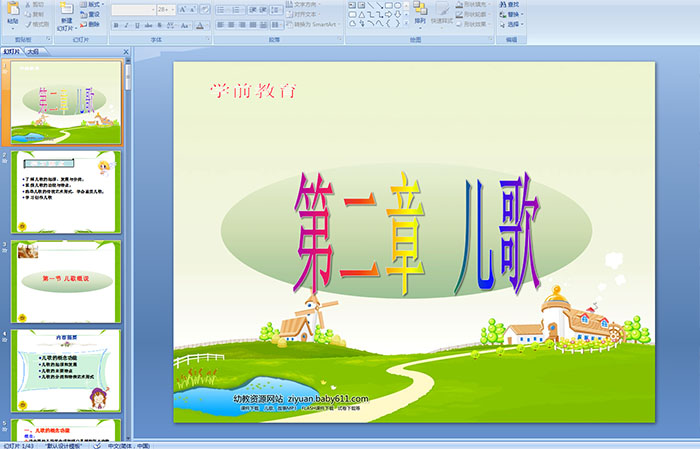This screenshot has width=700, height=449.
Task: Select slide 2 thumbnail with bullet list
Action: click(66, 192)
